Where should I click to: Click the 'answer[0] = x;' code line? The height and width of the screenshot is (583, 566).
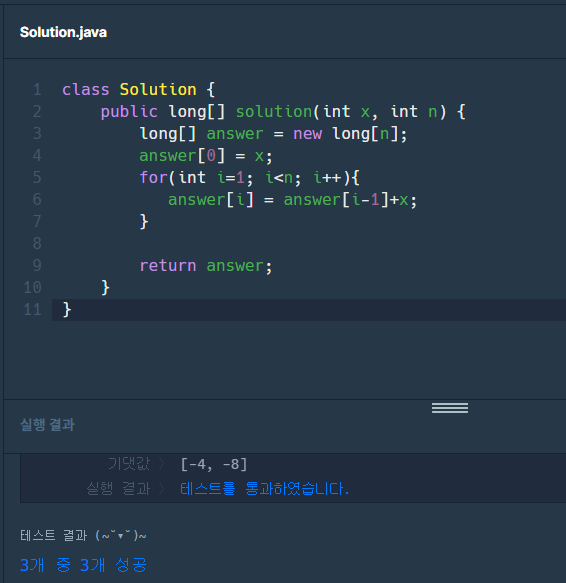click(206, 156)
